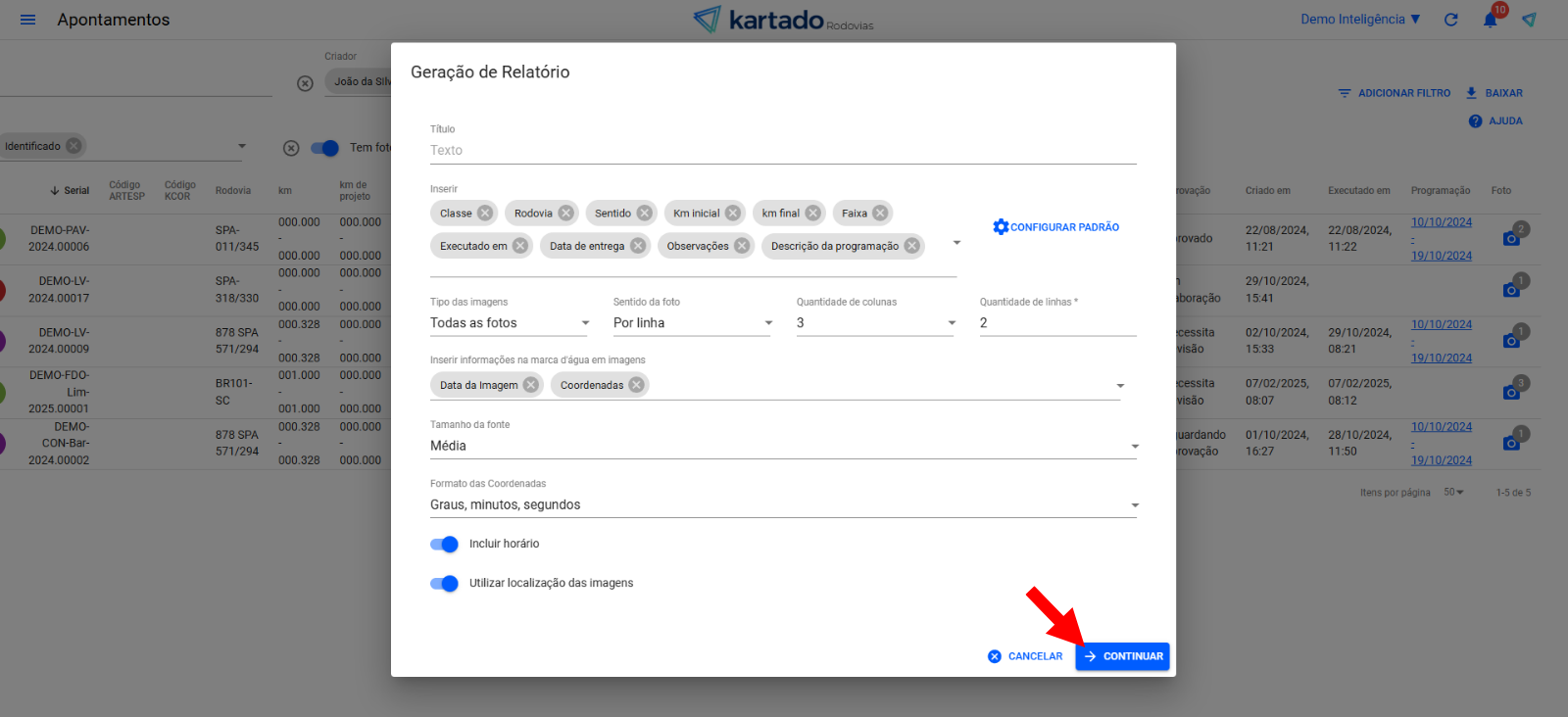Expand the Formato das Coordenadas selector
This screenshot has height=717, width=1568.
click(783, 505)
